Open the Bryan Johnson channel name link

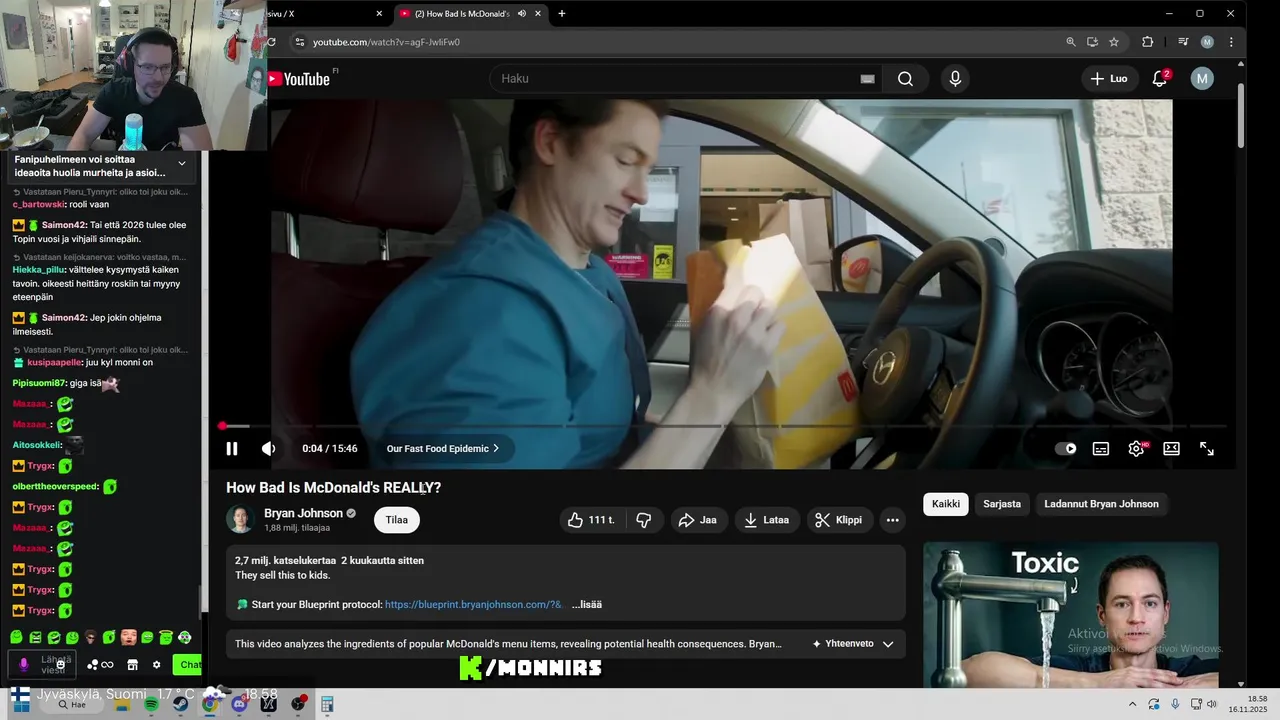click(x=303, y=513)
